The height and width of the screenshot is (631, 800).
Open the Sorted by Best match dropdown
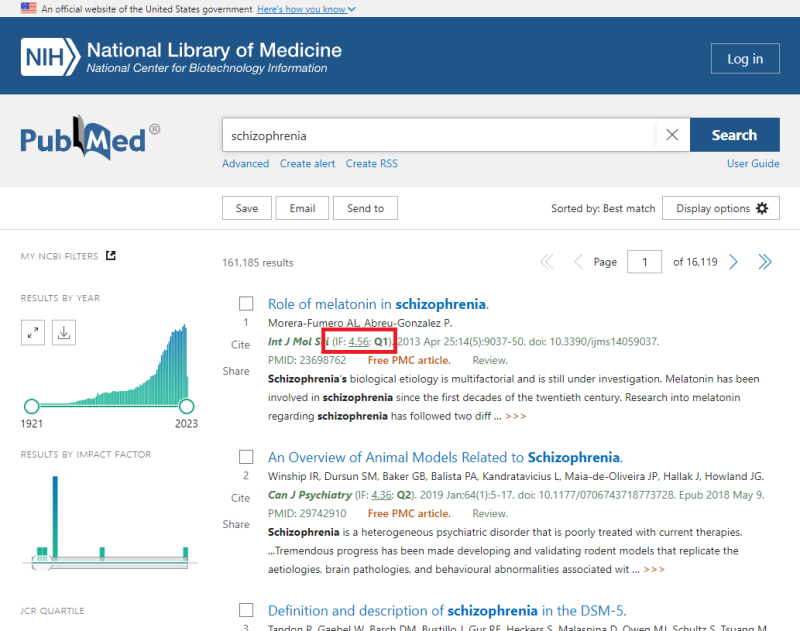[x=603, y=208]
